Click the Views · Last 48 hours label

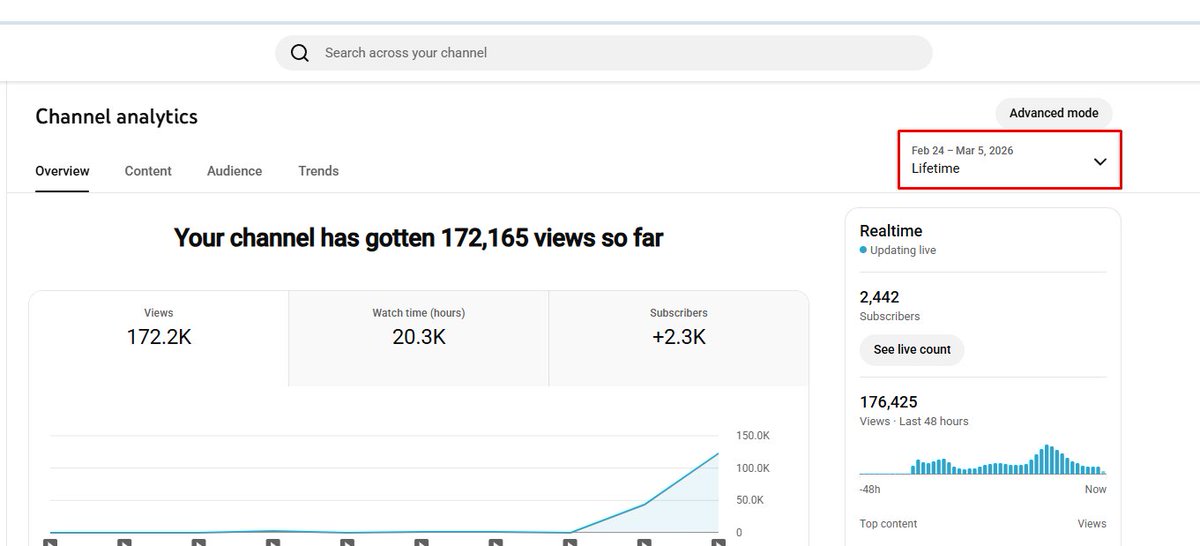pos(914,421)
